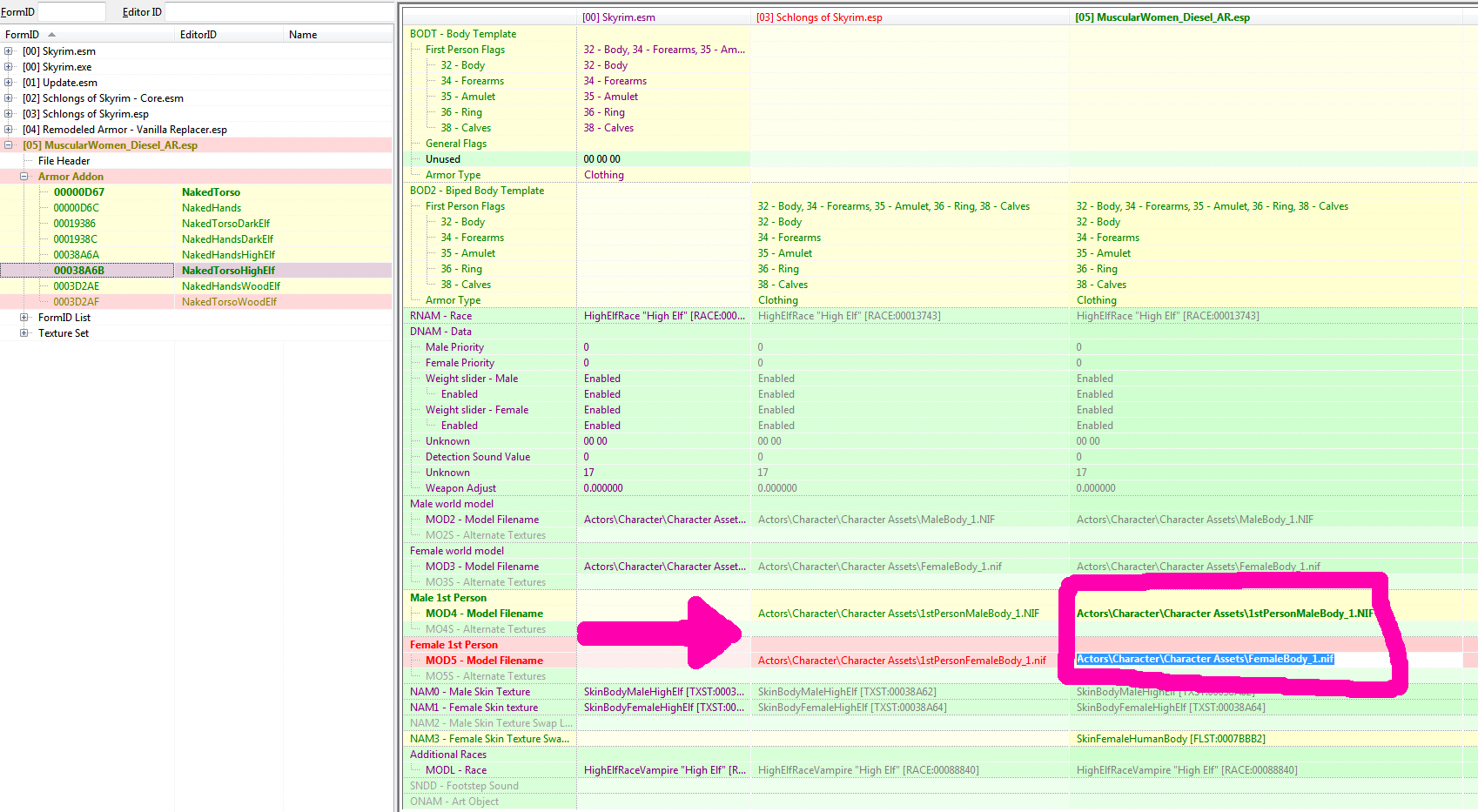Select the MOD4 - Model Filename row

tap(484, 614)
